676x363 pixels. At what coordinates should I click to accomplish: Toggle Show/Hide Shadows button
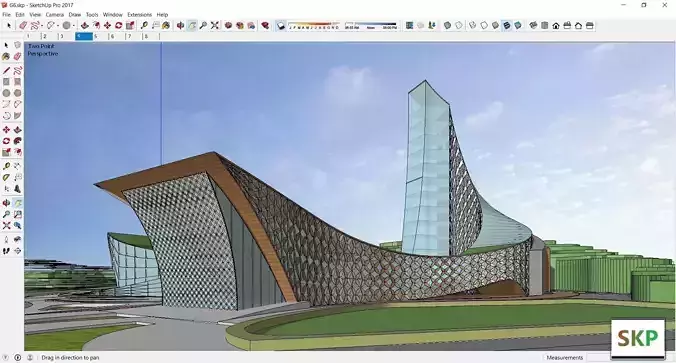click(x=281, y=25)
